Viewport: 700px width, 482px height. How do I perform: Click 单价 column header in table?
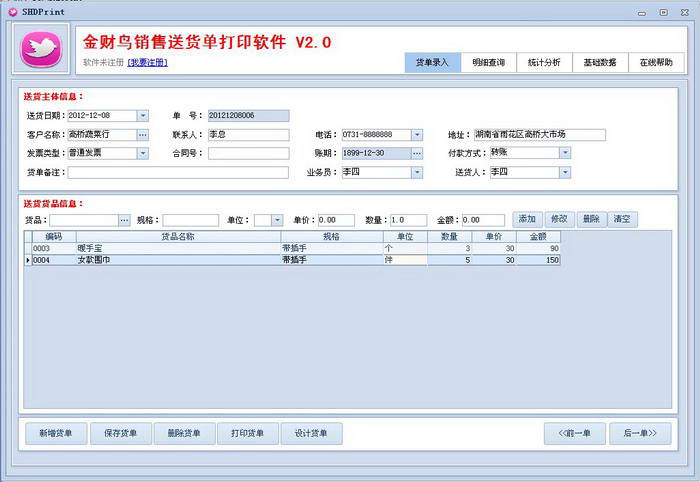coord(494,237)
